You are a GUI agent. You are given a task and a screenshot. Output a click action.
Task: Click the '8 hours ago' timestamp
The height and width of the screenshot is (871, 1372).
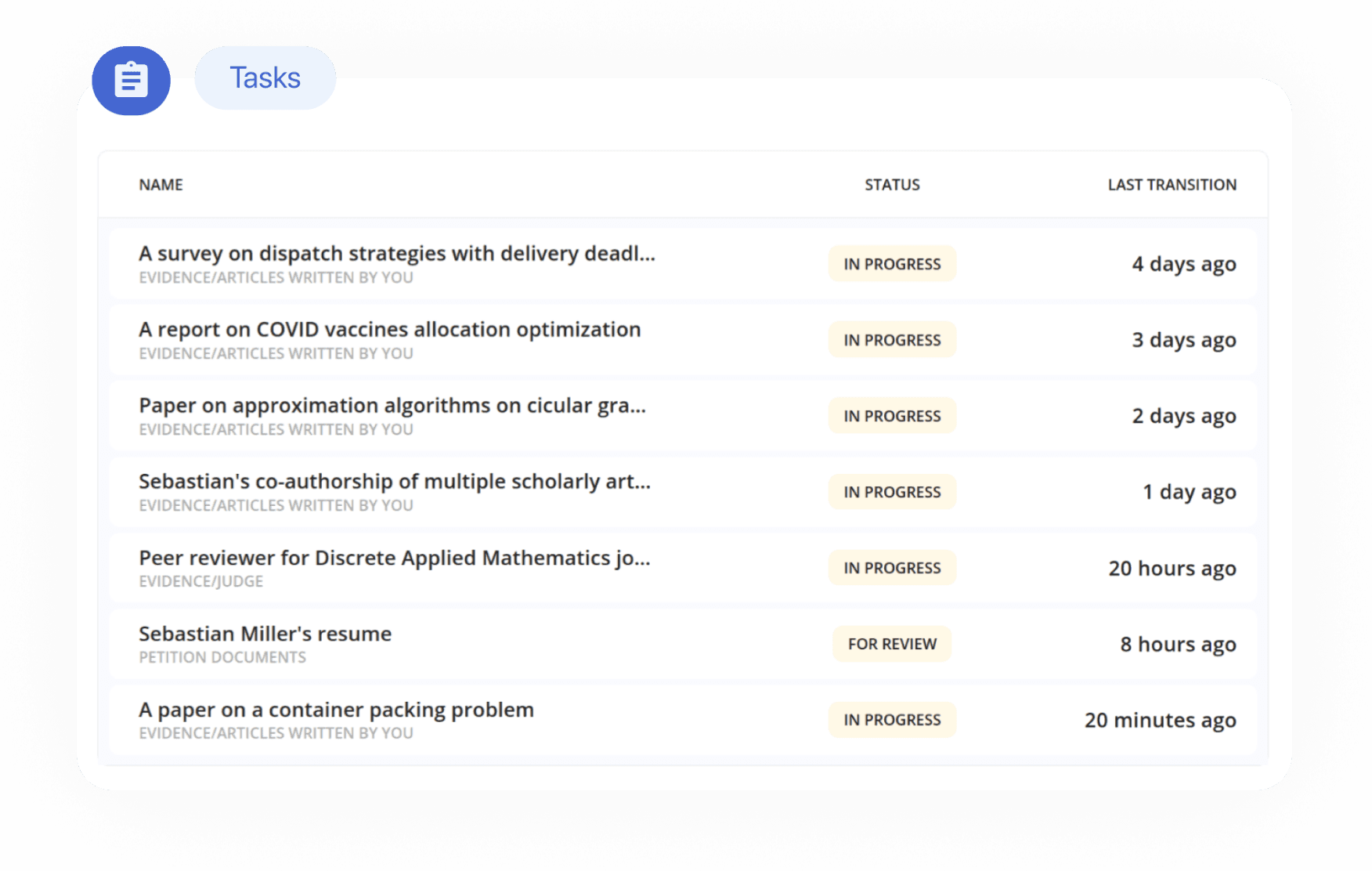pyautogui.click(x=1178, y=644)
